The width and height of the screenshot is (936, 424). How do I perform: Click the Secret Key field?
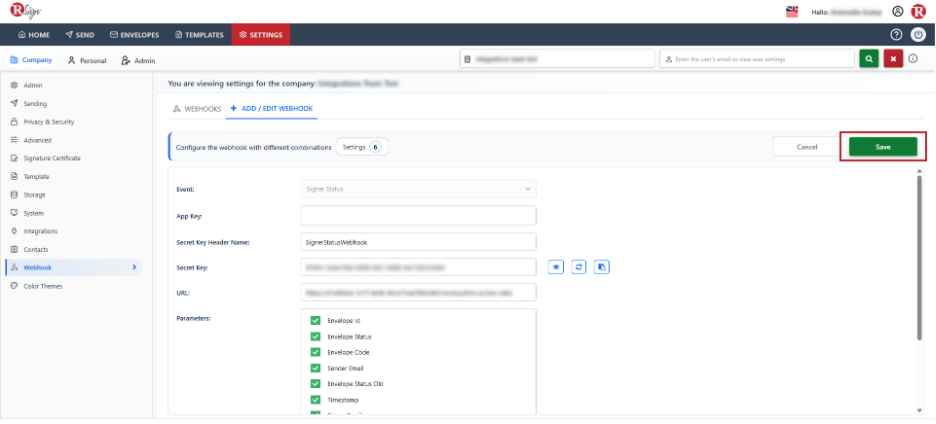click(x=418, y=268)
